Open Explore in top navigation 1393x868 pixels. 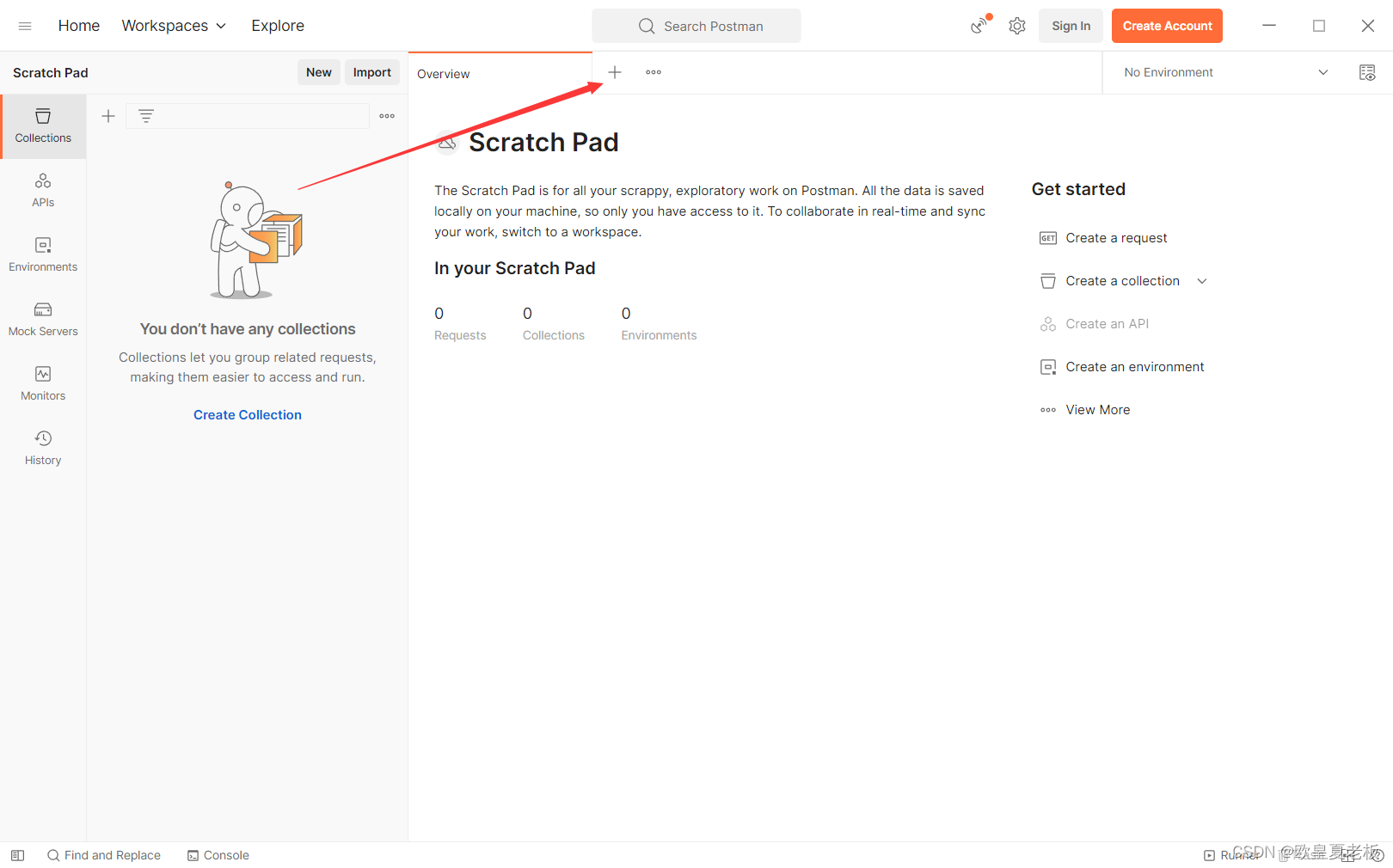pos(278,26)
